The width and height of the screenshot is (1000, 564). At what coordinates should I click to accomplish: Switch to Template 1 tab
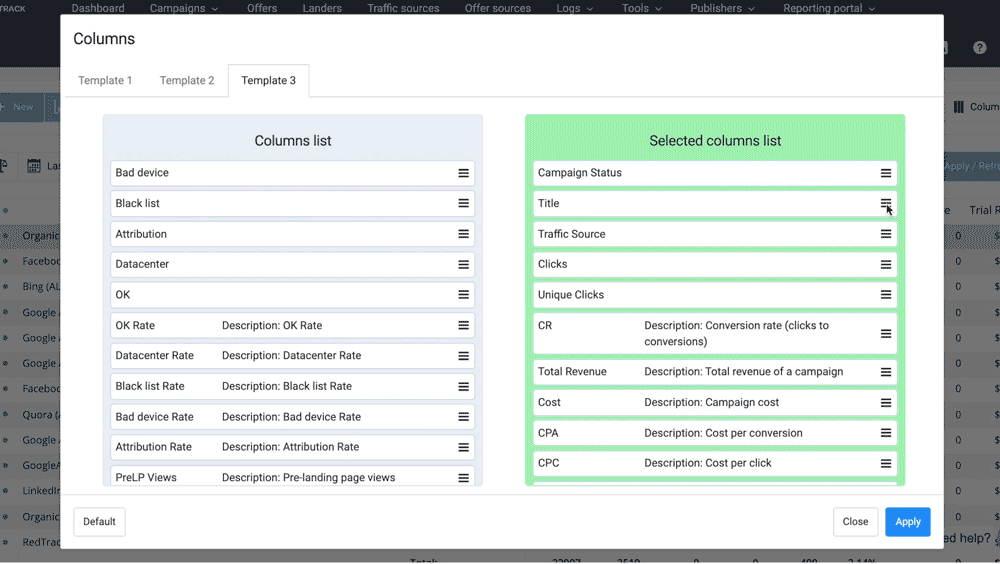105,81
